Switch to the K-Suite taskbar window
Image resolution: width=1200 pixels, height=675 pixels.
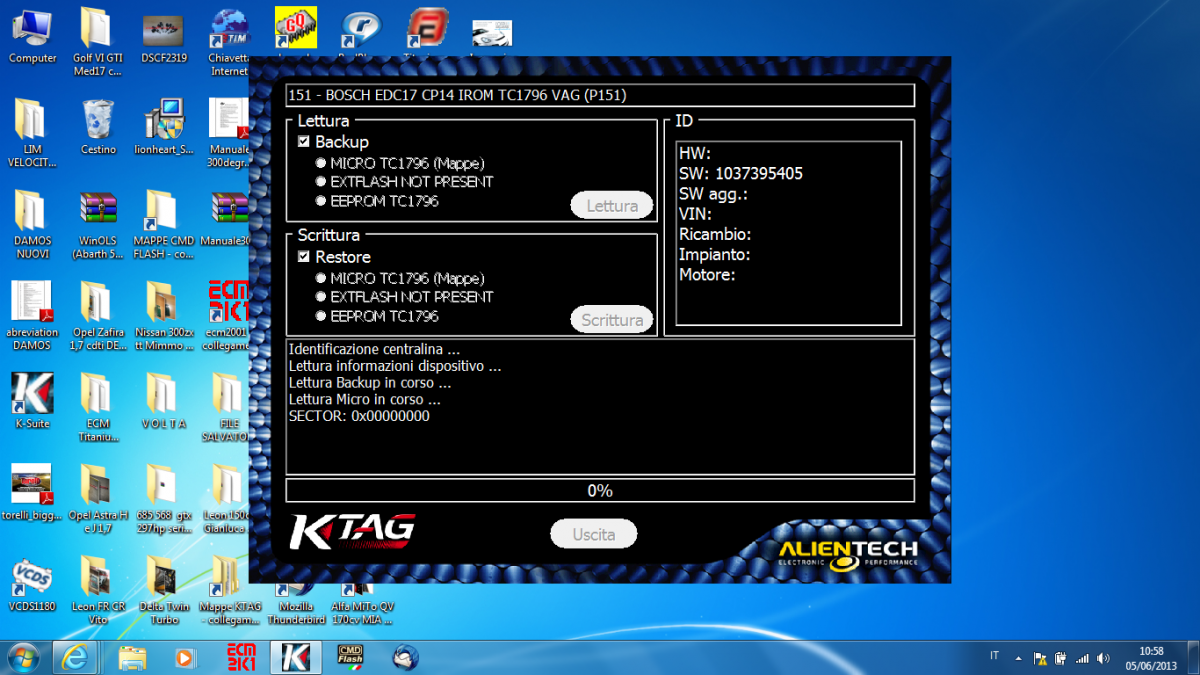click(296, 657)
